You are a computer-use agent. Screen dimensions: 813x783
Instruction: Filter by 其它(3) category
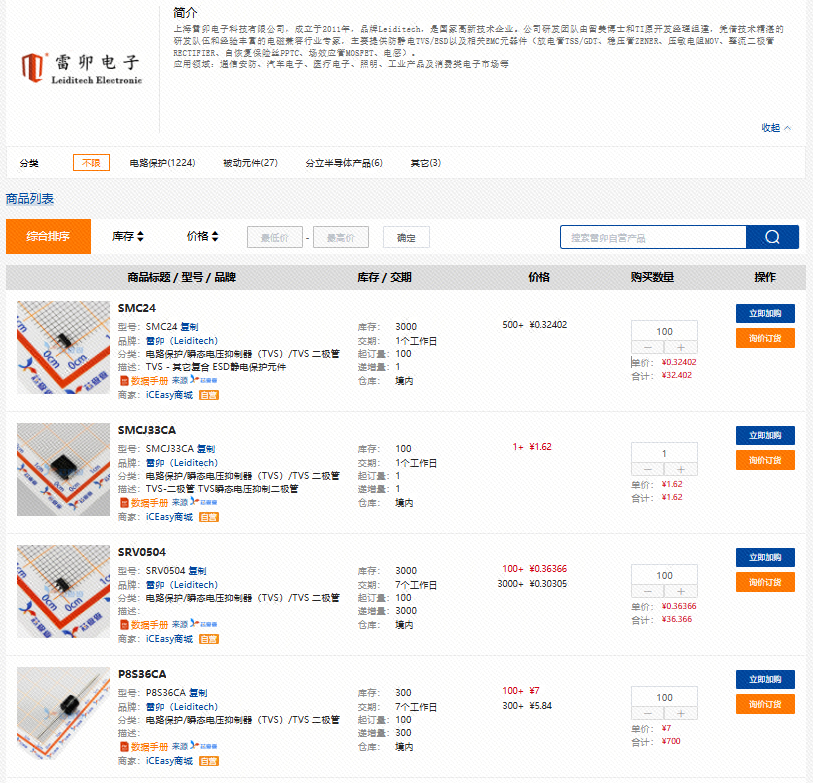426,163
